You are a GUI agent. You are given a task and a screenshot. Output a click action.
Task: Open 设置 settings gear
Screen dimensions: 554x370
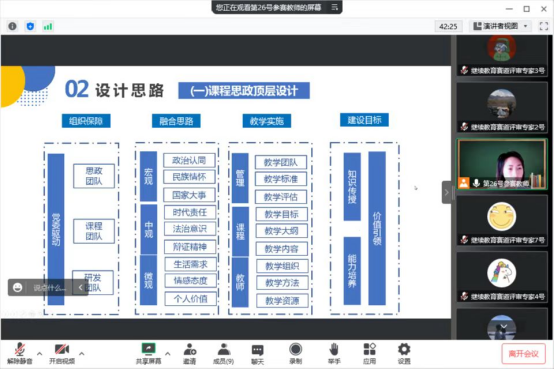pyautogui.click(x=404, y=353)
